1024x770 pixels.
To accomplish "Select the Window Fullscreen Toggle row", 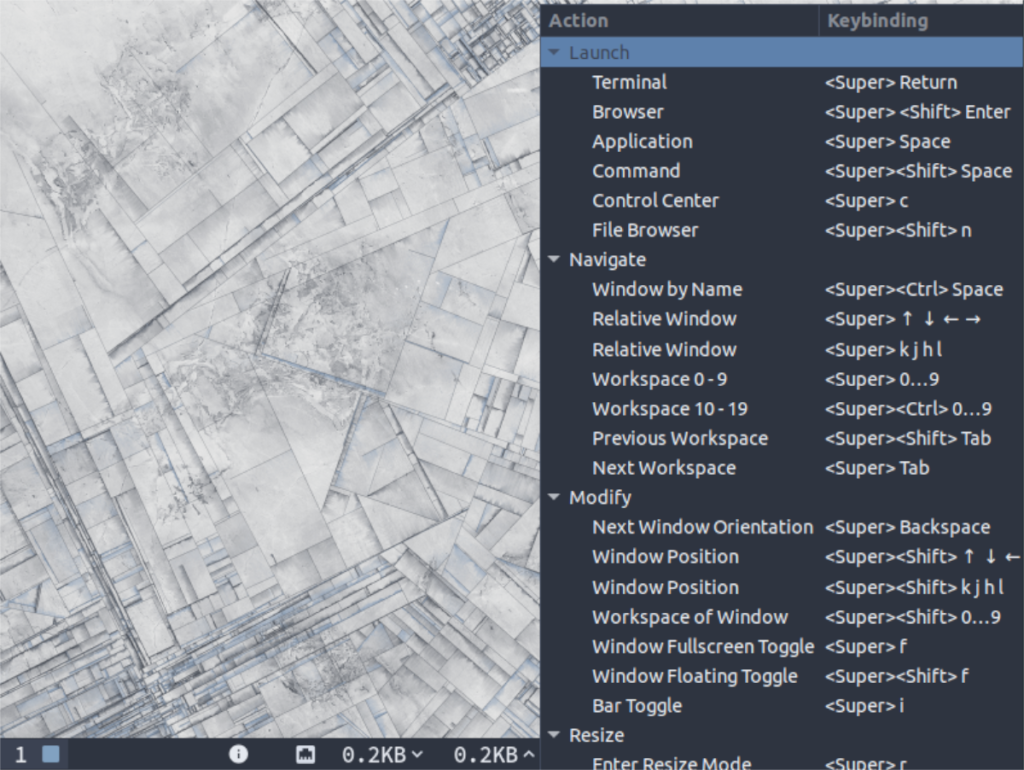I will click(703, 646).
